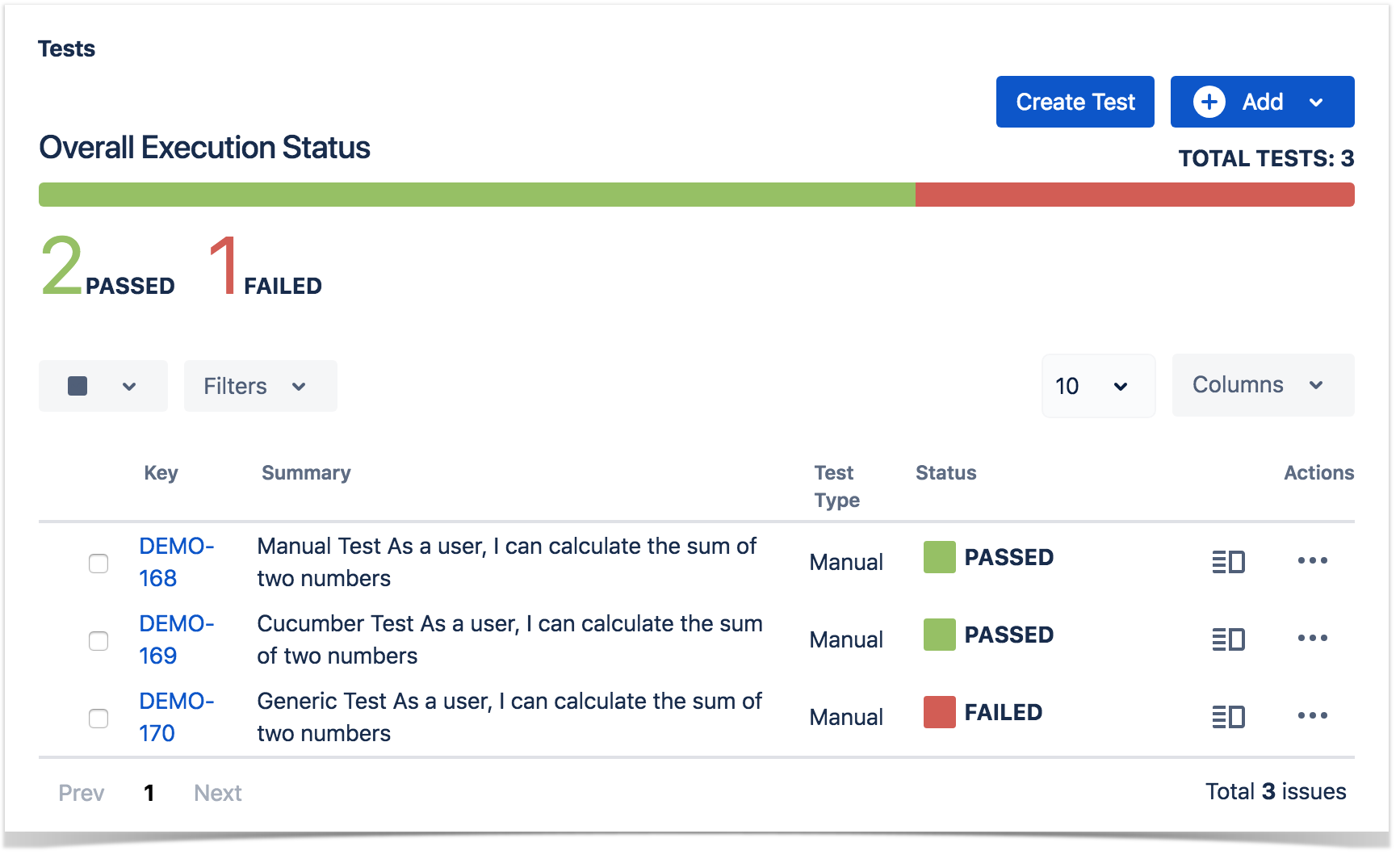Sort by the Status column header
Image resolution: width=1400 pixels, height=855 pixels.
coord(945,473)
